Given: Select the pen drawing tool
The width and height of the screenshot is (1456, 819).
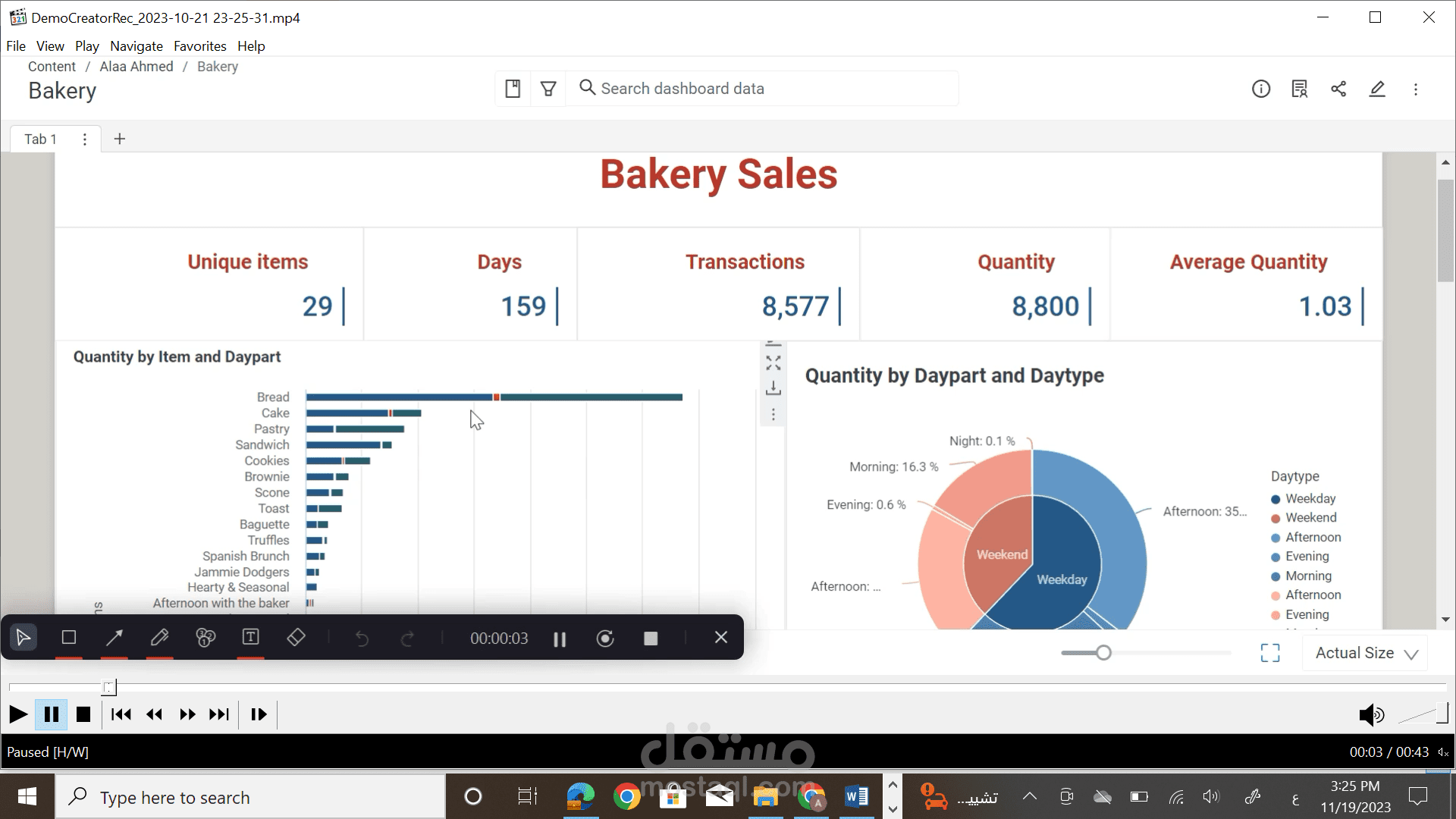Looking at the screenshot, I should [160, 638].
